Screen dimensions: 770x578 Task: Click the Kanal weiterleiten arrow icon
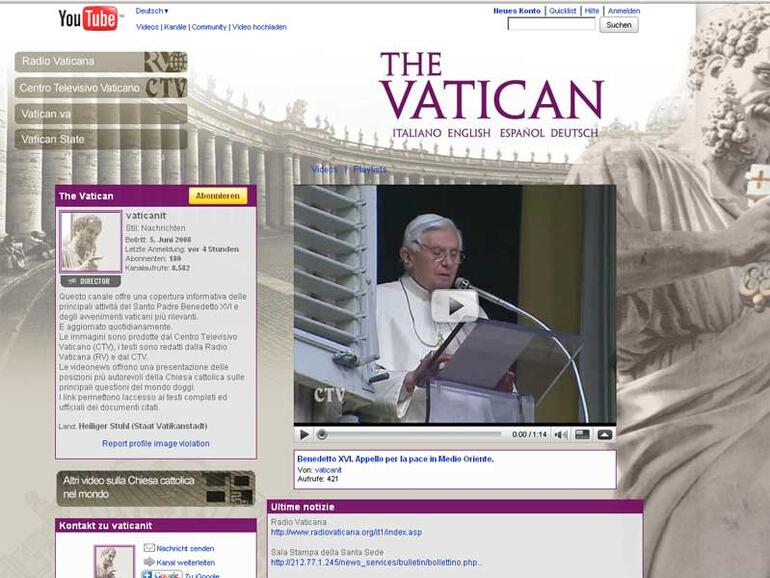(x=149, y=562)
